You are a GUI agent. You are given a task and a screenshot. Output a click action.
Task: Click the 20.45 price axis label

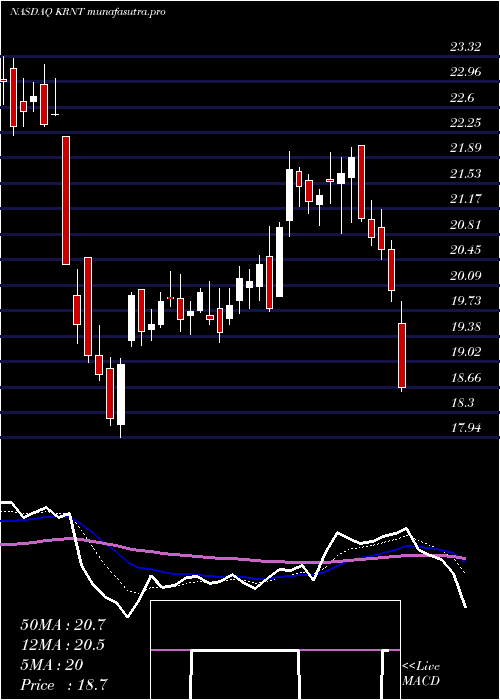pyautogui.click(x=466, y=250)
